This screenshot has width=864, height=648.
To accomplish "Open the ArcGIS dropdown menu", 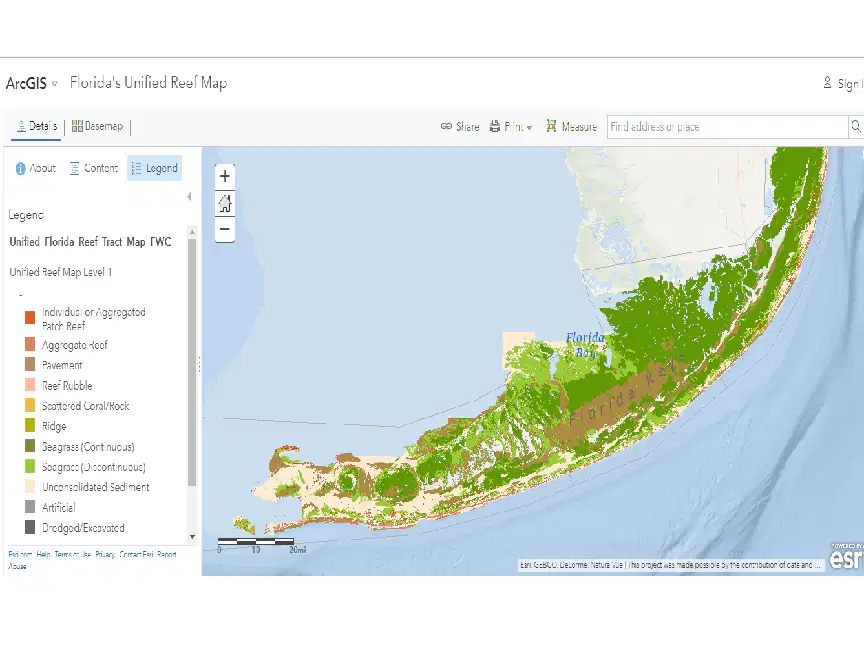I will point(31,83).
